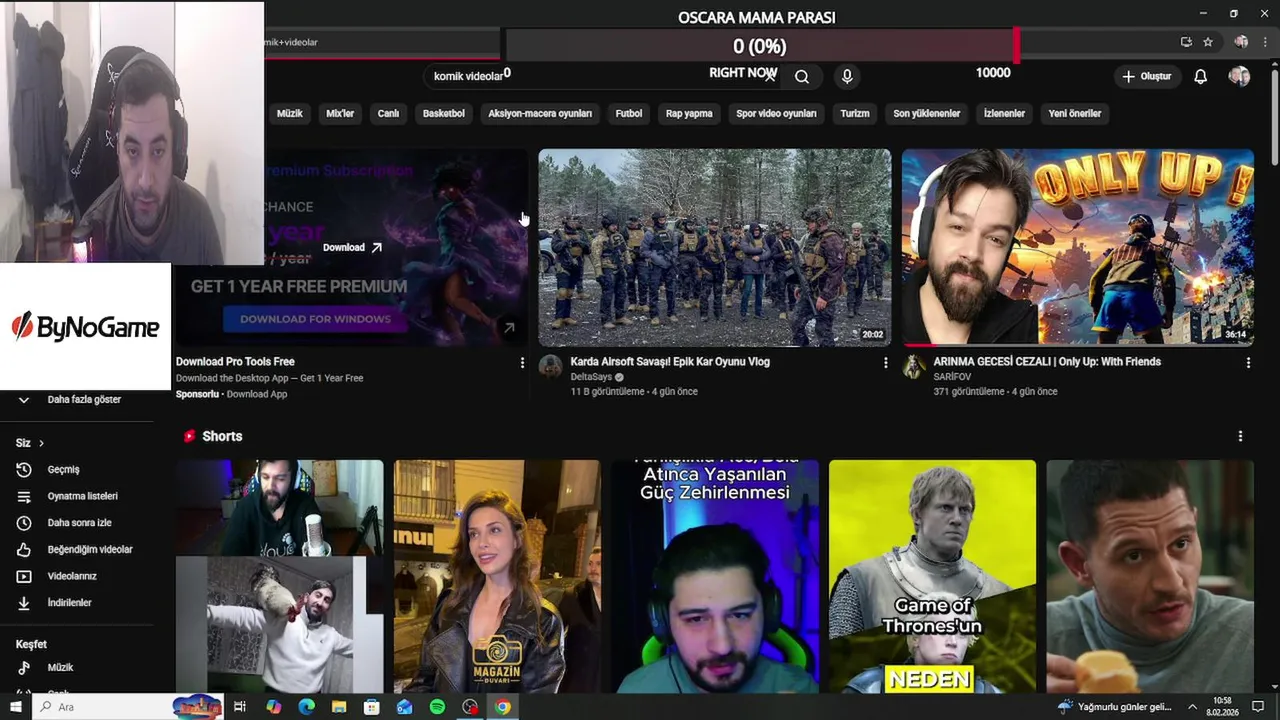Open the Karda Airsoft Savaşı video title
Screen dimensions: 1280x720
[x=670, y=361]
